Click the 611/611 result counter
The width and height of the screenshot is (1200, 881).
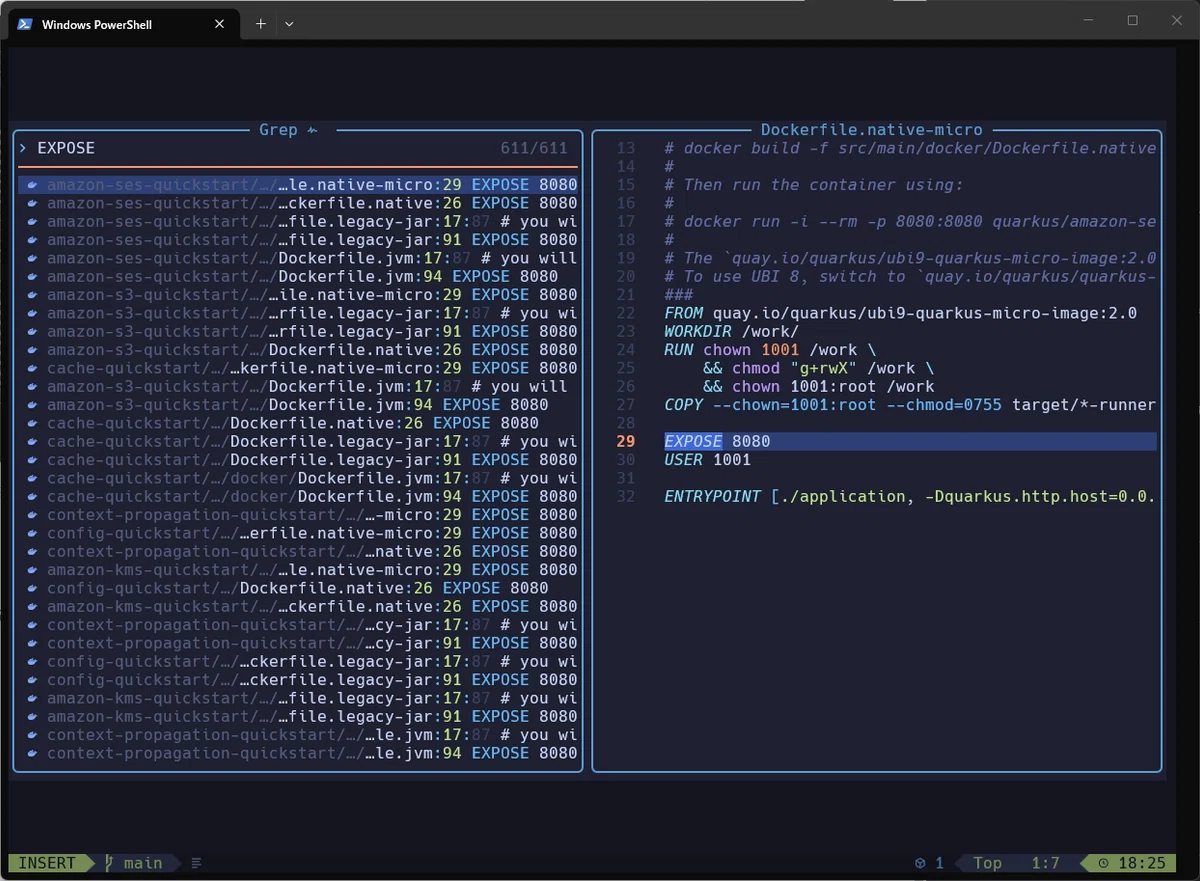point(534,148)
